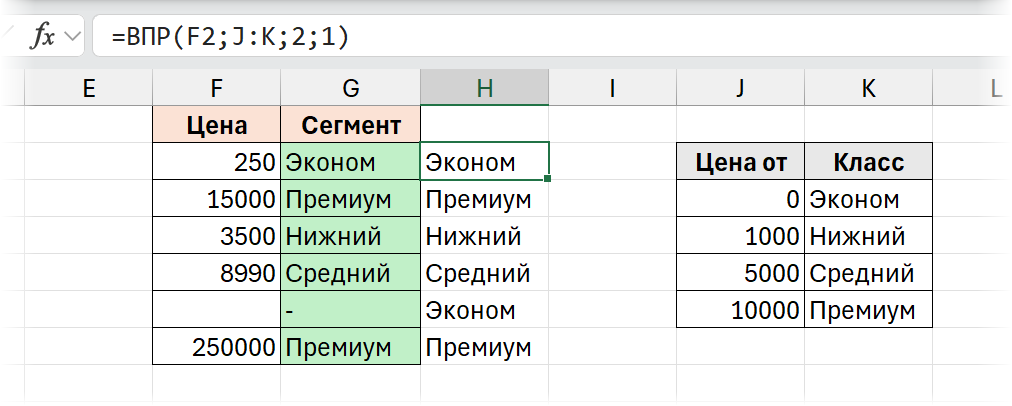Click green 'Эконом' cell in Сегмент column
Screen dimensions: 1012x406
coord(350,162)
